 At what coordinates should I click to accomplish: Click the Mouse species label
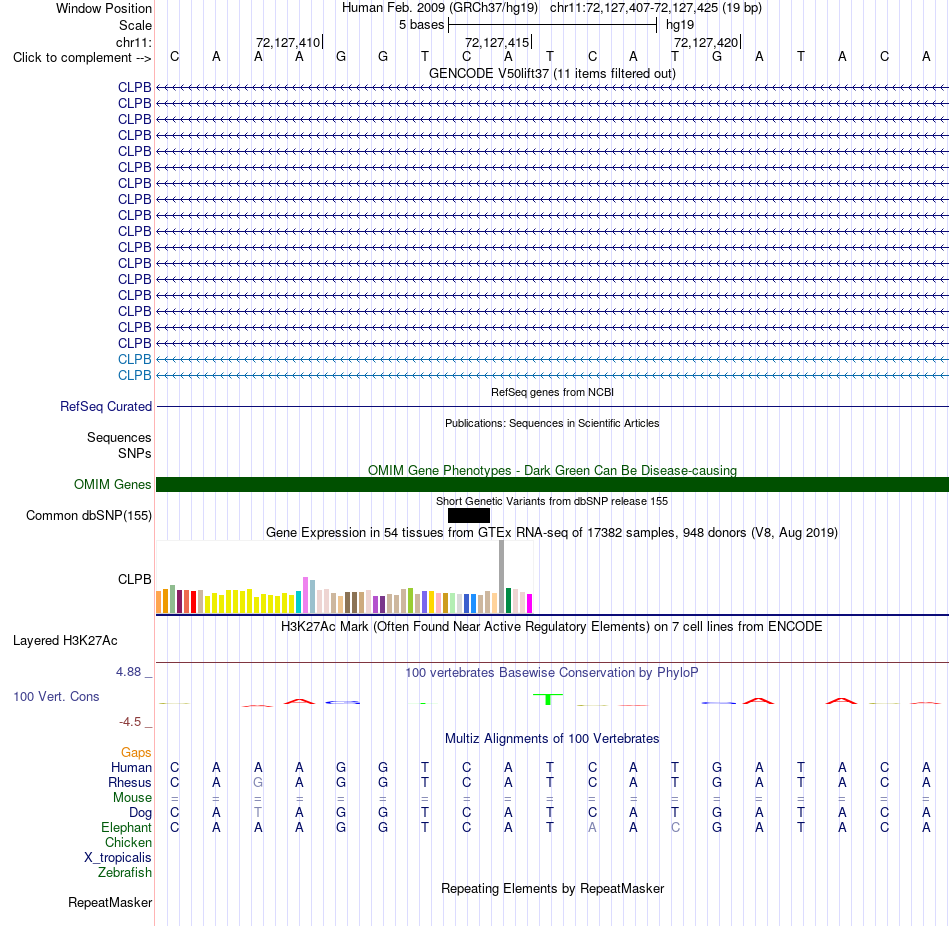click(x=132, y=798)
